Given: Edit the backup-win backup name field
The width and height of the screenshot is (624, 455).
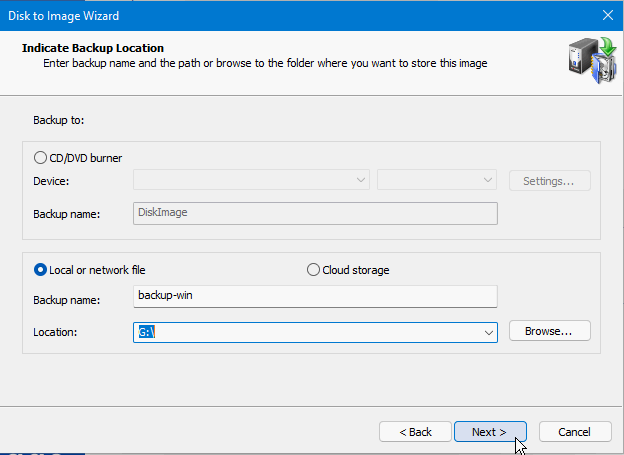Looking at the screenshot, I should [x=315, y=296].
